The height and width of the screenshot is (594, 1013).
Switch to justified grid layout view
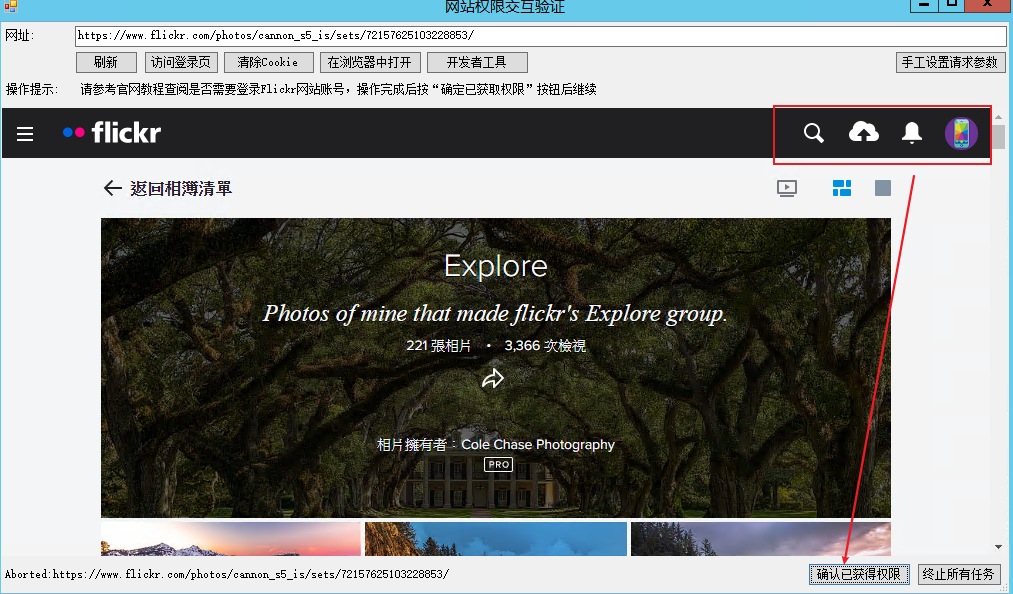click(842, 188)
